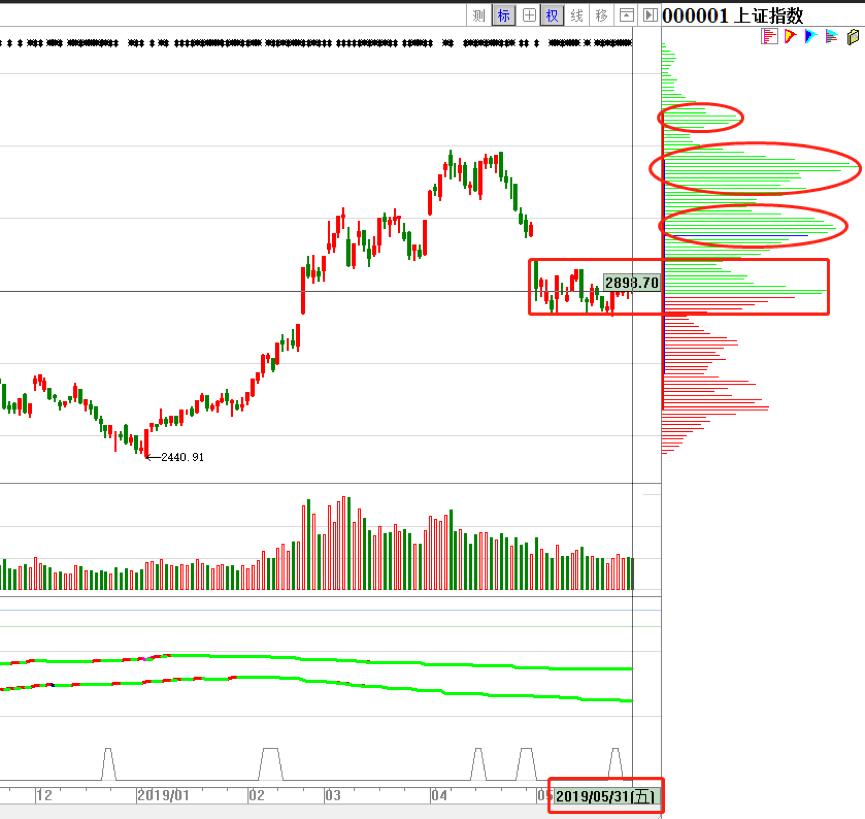Select the red-yellow flame chip icon

(790, 37)
